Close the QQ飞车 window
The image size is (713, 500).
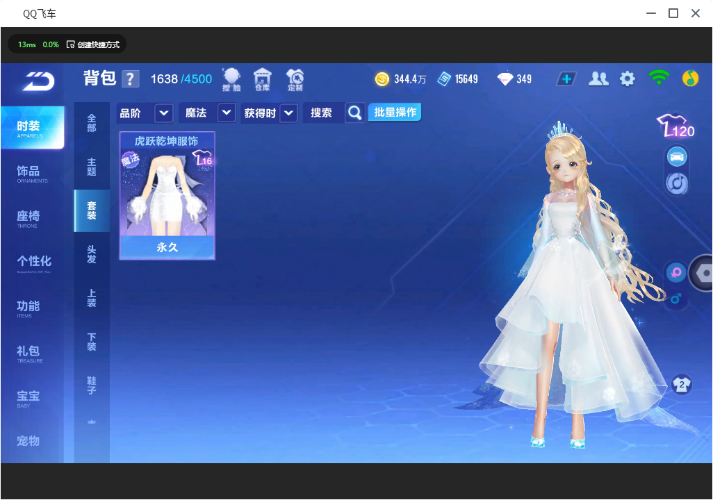pos(696,13)
